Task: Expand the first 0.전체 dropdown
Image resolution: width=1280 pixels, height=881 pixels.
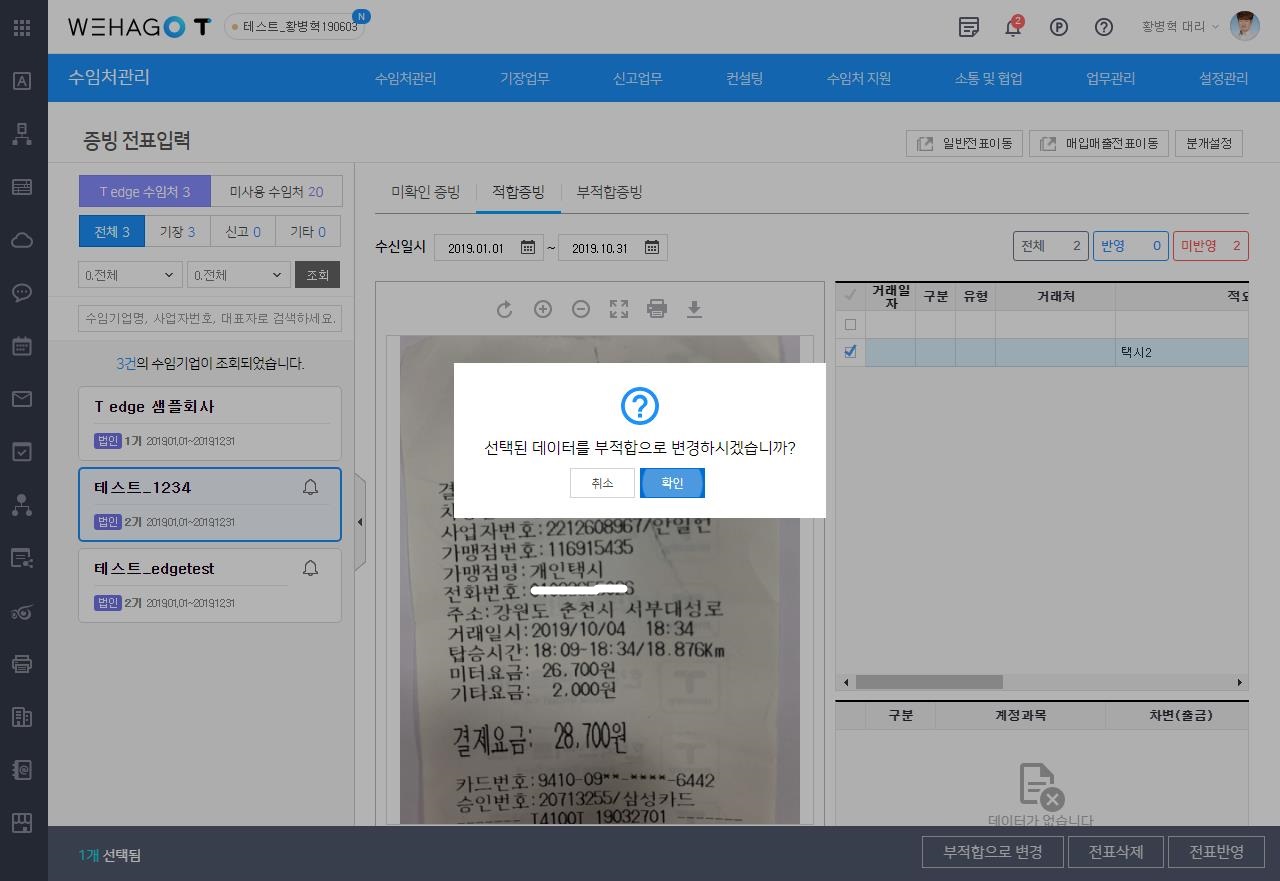Action: (130, 275)
